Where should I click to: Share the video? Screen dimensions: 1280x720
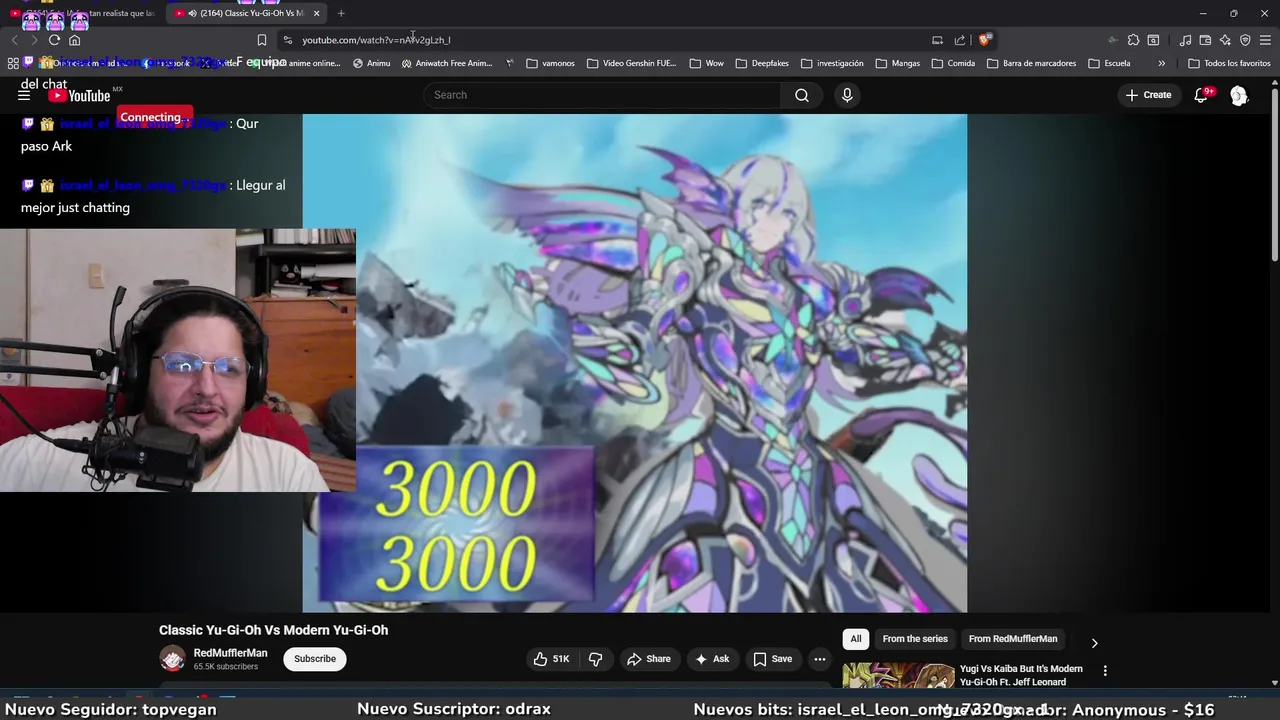[x=648, y=659]
